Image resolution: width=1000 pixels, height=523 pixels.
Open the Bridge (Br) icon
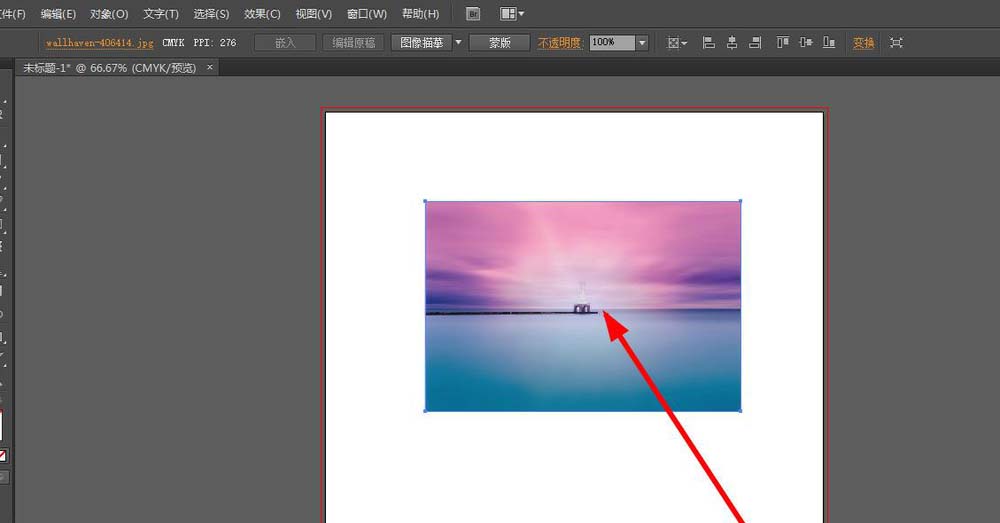click(x=473, y=14)
